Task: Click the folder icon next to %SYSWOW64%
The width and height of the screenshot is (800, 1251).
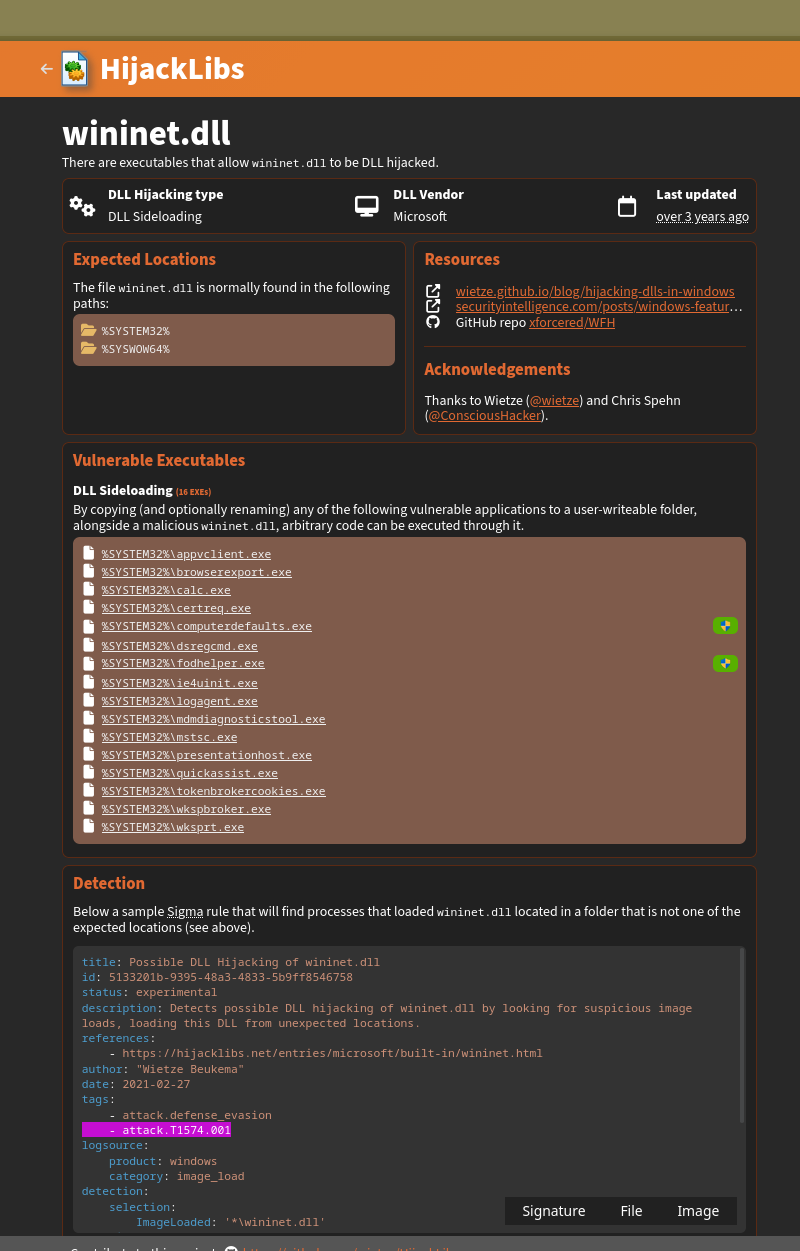Action: click(88, 348)
